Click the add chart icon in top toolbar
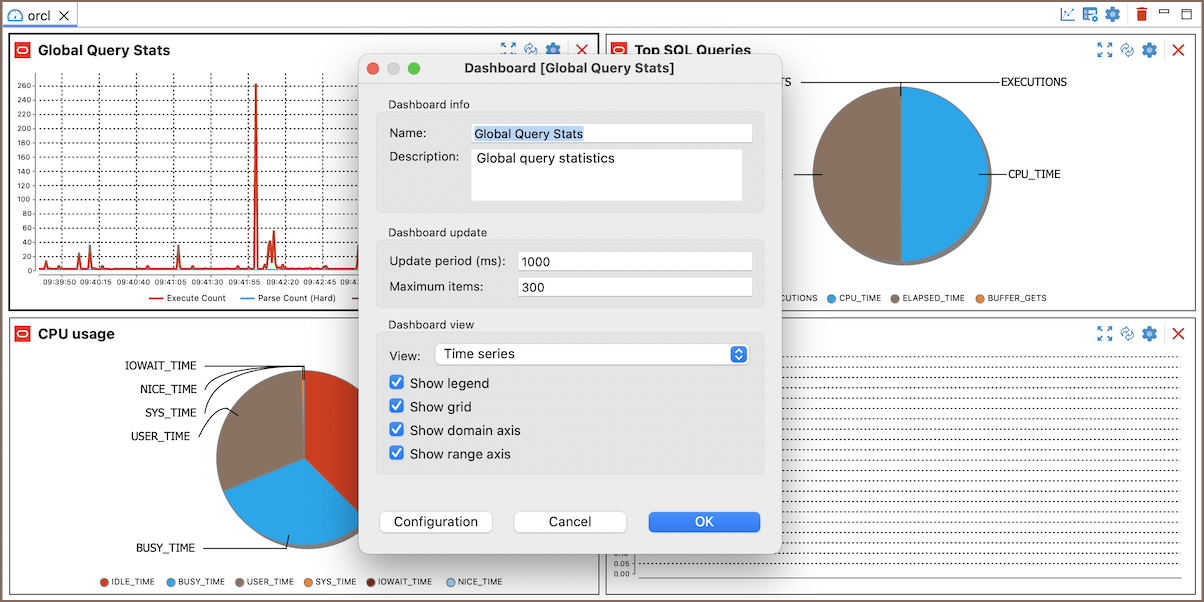 [1068, 14]
